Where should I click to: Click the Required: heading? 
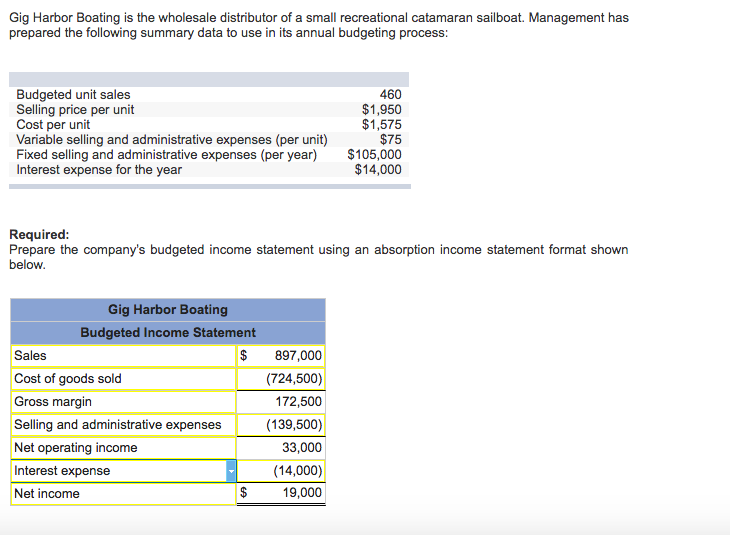pyautogui.click(x=39, y=234)
